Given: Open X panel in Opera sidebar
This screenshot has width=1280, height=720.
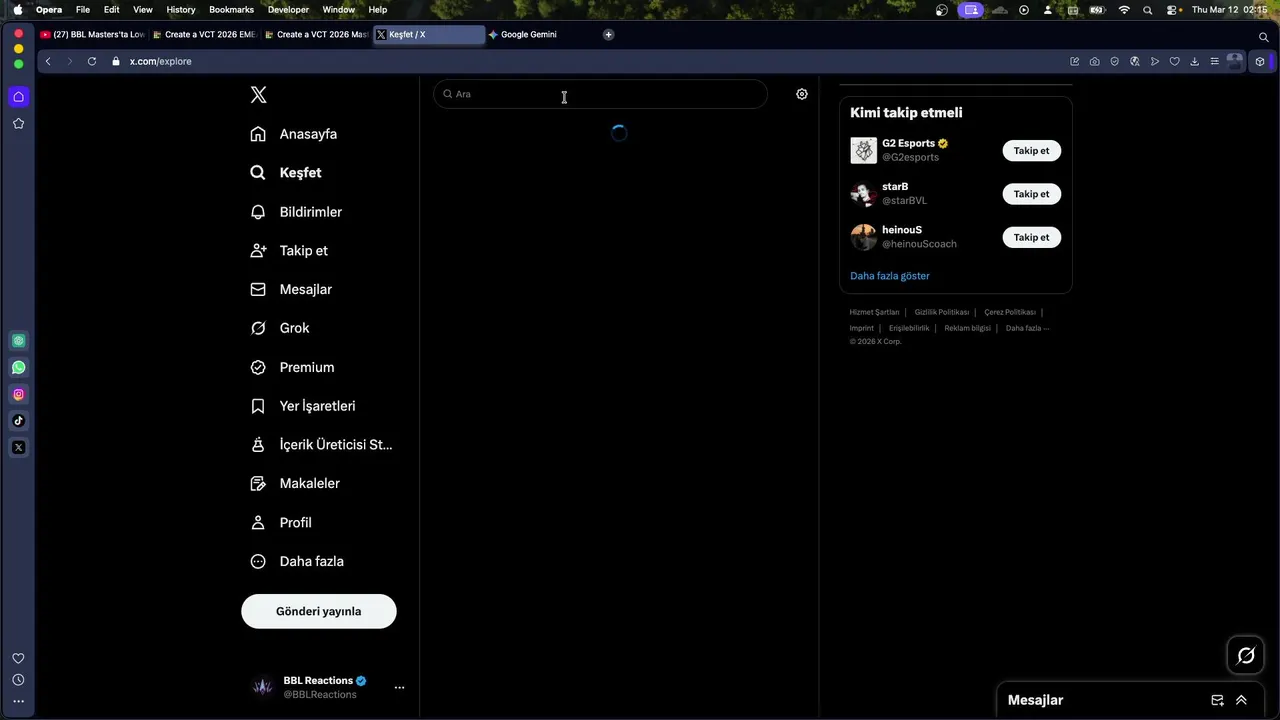Looking at the screenshot, I should (x=18, y=447).
